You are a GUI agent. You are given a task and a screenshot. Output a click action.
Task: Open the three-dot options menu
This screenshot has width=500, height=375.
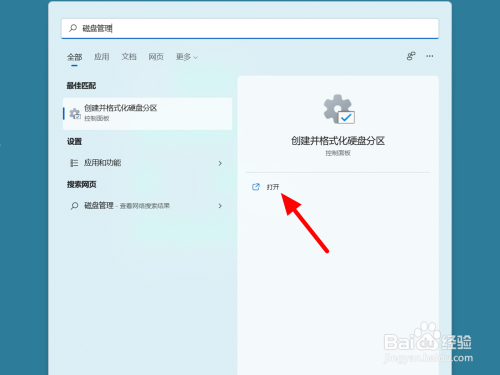coord(430,56)
